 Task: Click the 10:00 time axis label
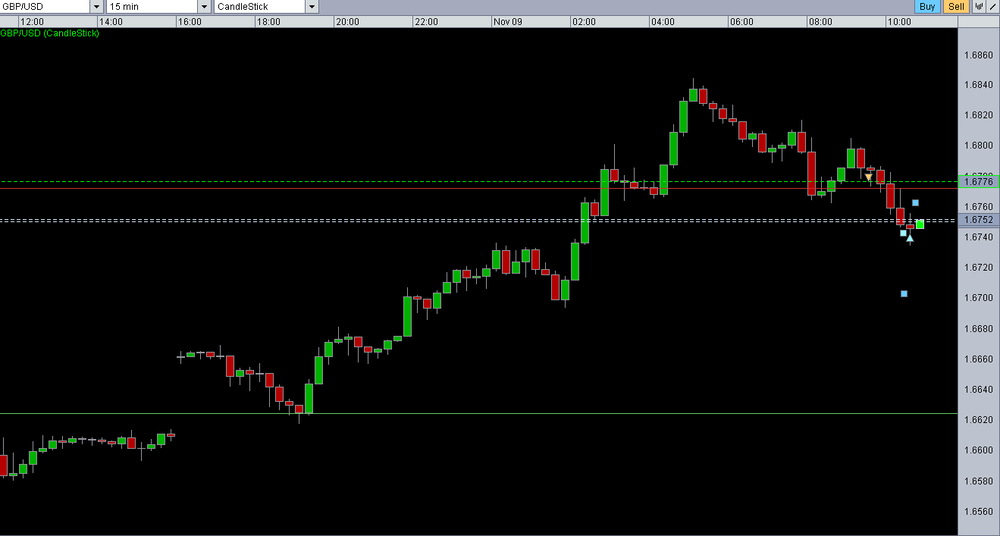click(x=899, y=22)
